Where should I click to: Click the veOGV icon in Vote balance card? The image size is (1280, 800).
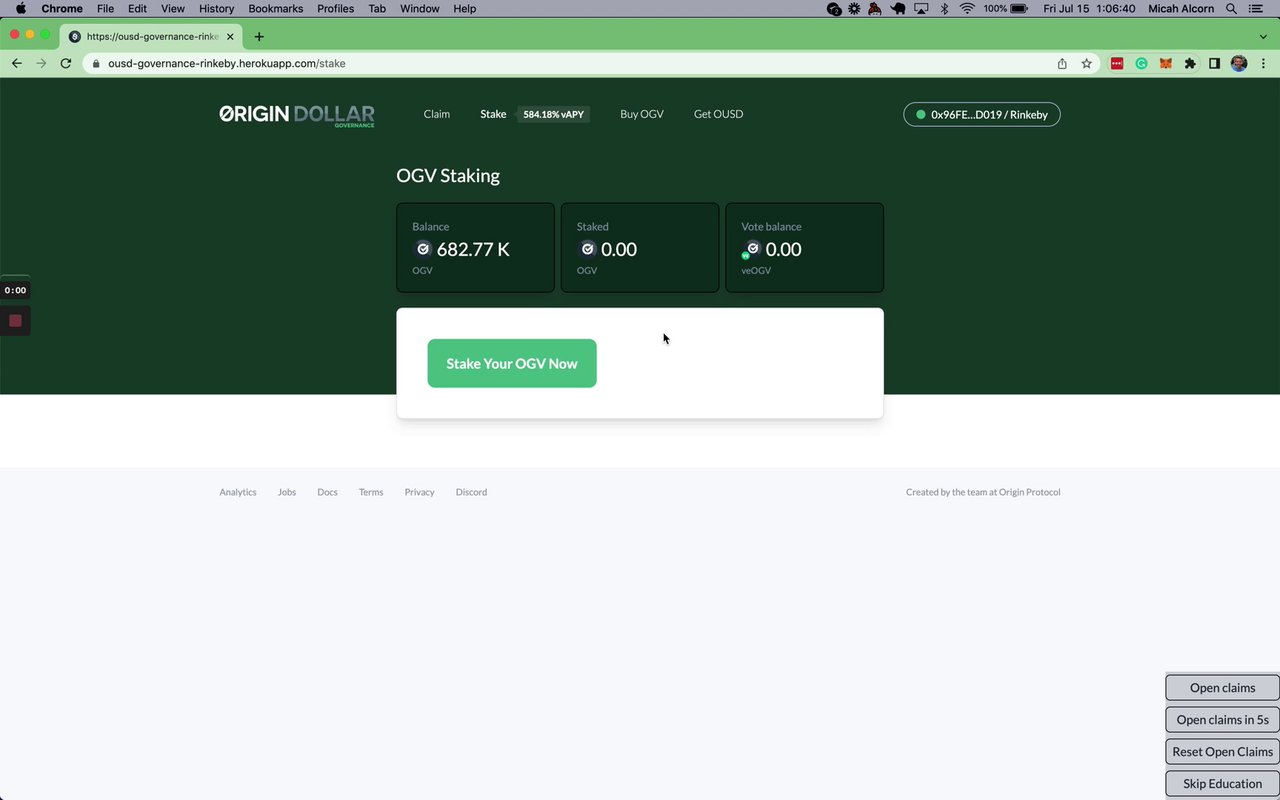(751, 249)
